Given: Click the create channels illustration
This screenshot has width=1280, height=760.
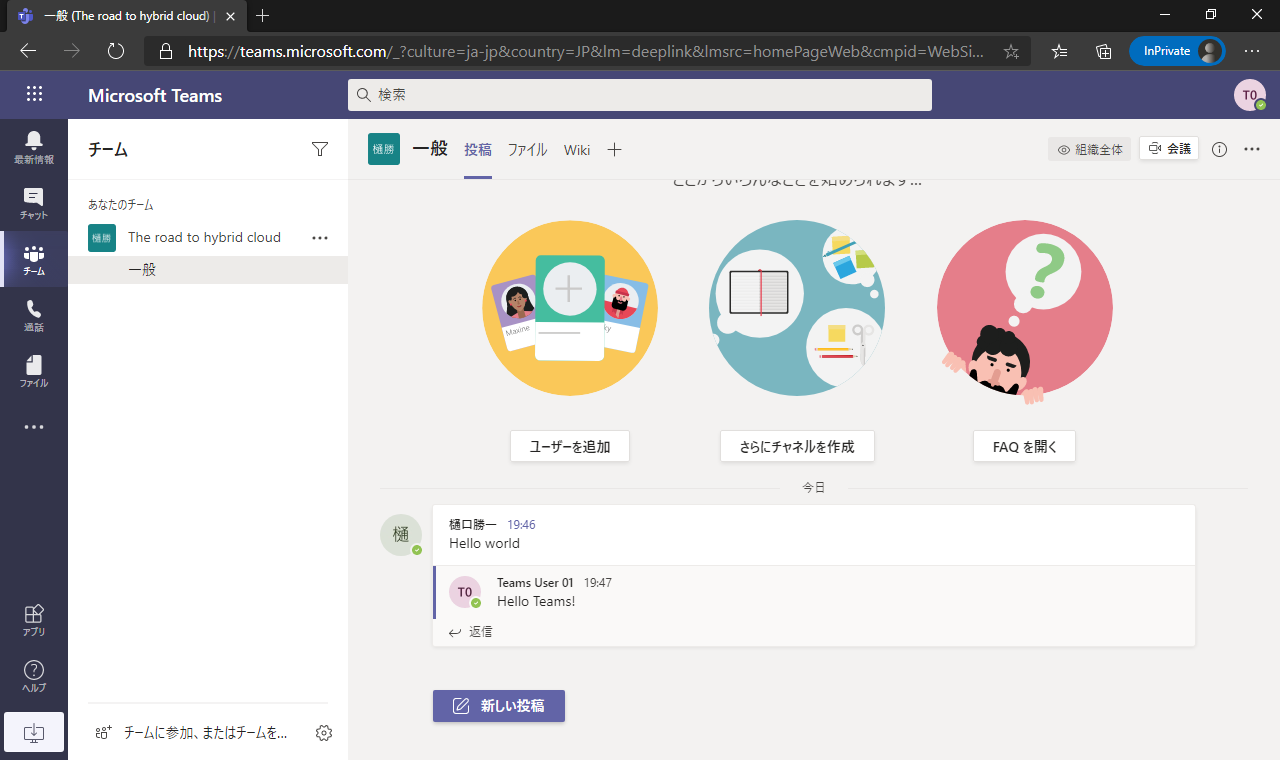Looking at the screenshot, I should click(x=797, y=308).
